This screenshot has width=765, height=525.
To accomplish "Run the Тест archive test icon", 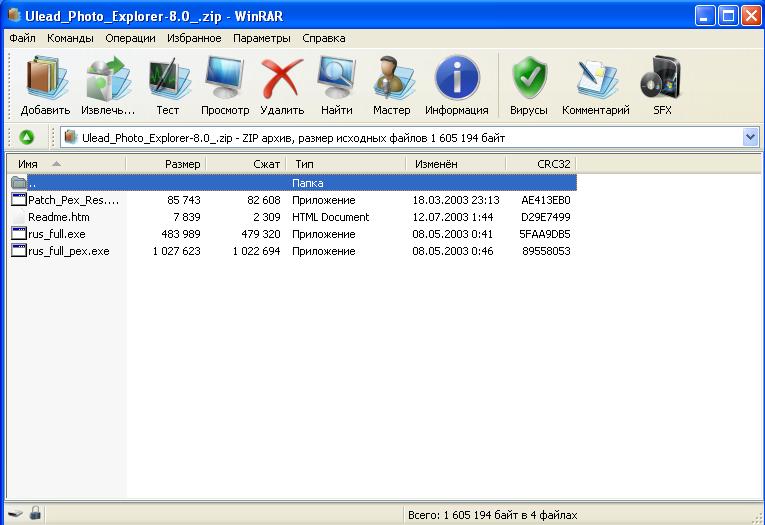I will (168, 78).
